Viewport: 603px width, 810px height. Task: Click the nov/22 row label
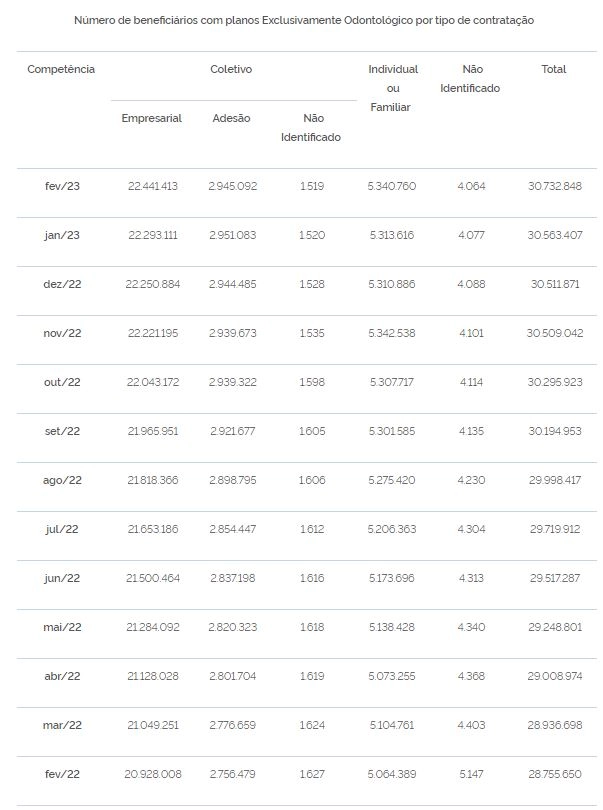[x=62, y=333]
